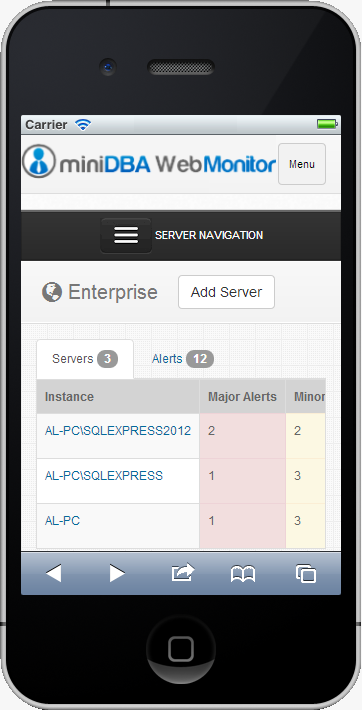Click the SERVER NAVIGATION label
The image size is (362, 710).
pos(209,235)
